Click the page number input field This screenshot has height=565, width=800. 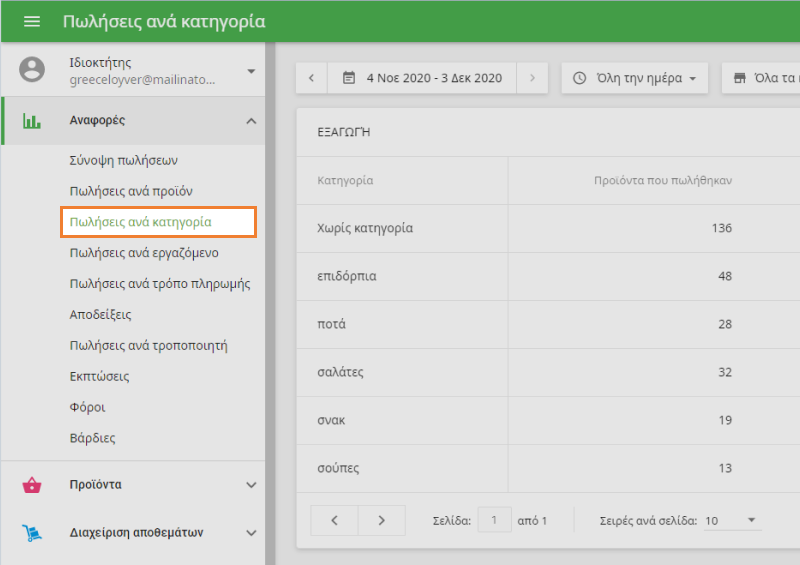pyautogui.click(x=494, y=521)
